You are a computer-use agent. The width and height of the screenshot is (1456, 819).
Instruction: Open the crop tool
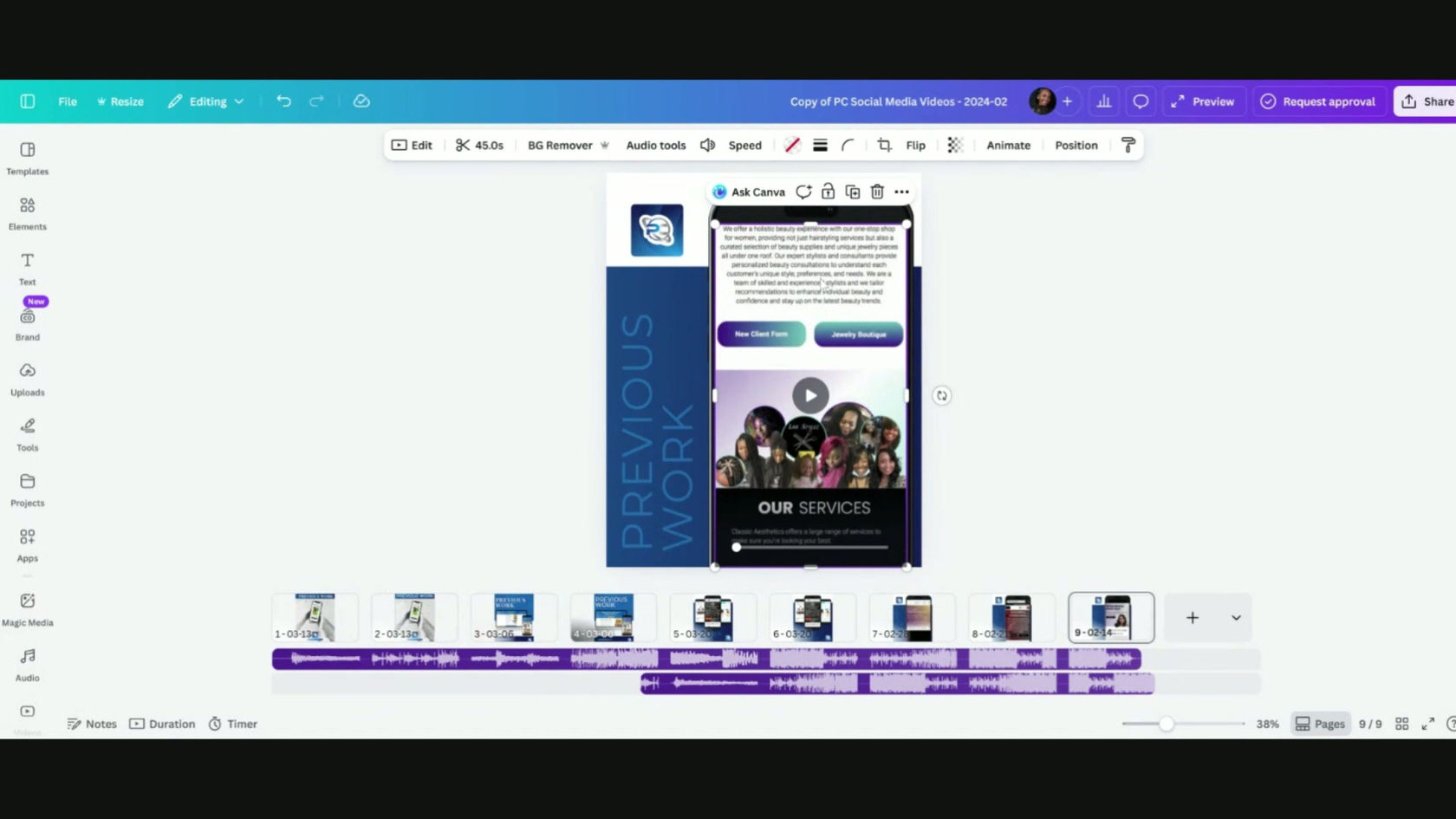click(884, 146)
